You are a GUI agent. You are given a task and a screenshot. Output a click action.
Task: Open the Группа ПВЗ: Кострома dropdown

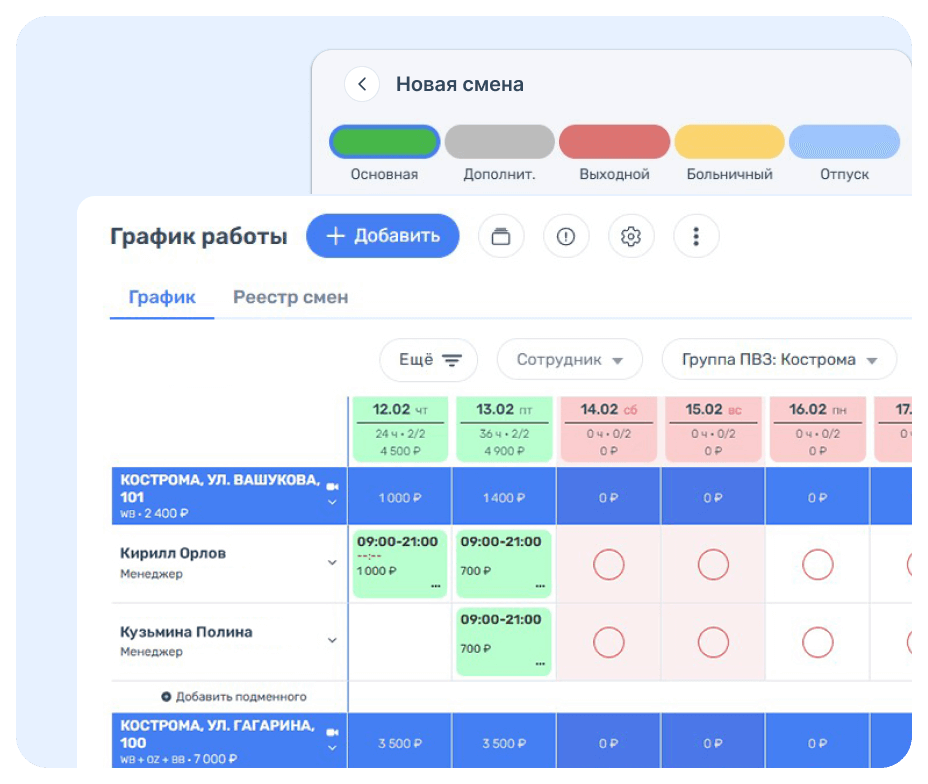[779, 360]
